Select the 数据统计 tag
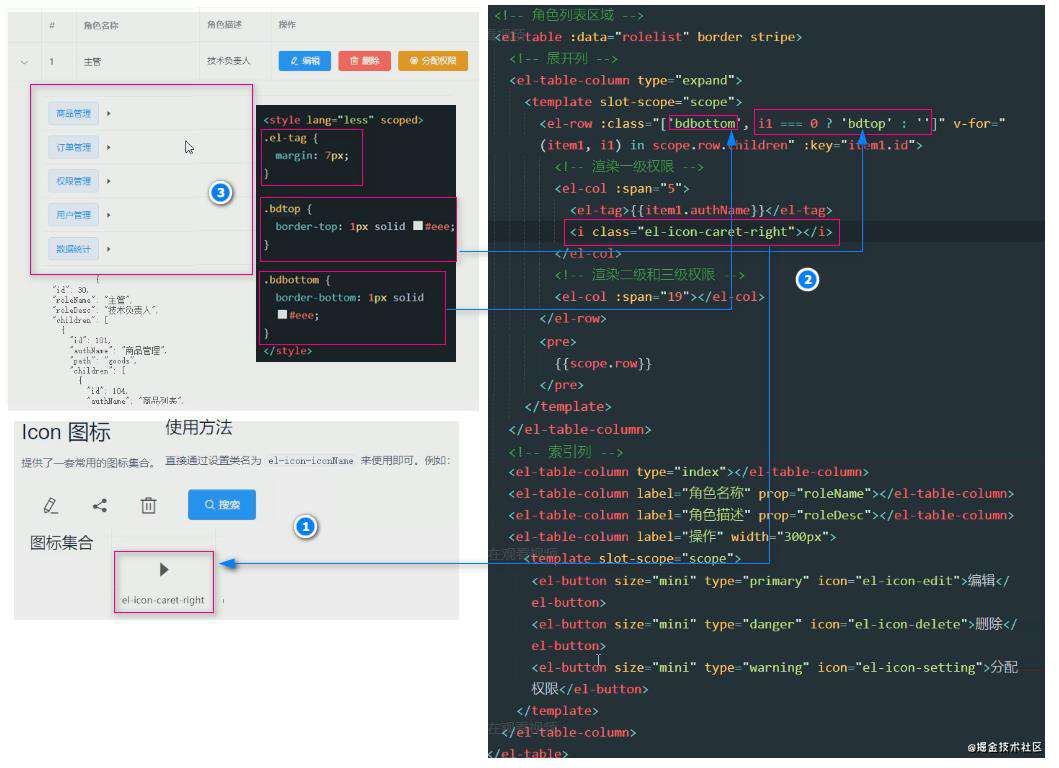Screen dimensions: 1059x768 coord(74,249)
